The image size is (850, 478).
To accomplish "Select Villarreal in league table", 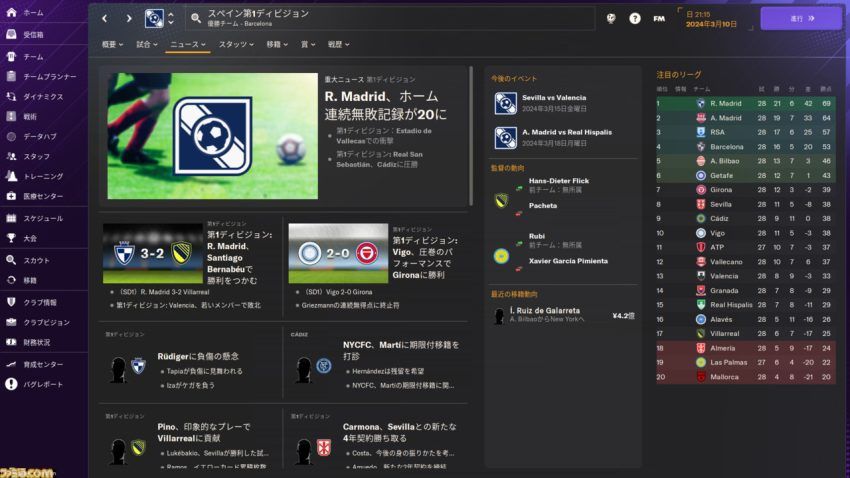I will pos(745,333).
